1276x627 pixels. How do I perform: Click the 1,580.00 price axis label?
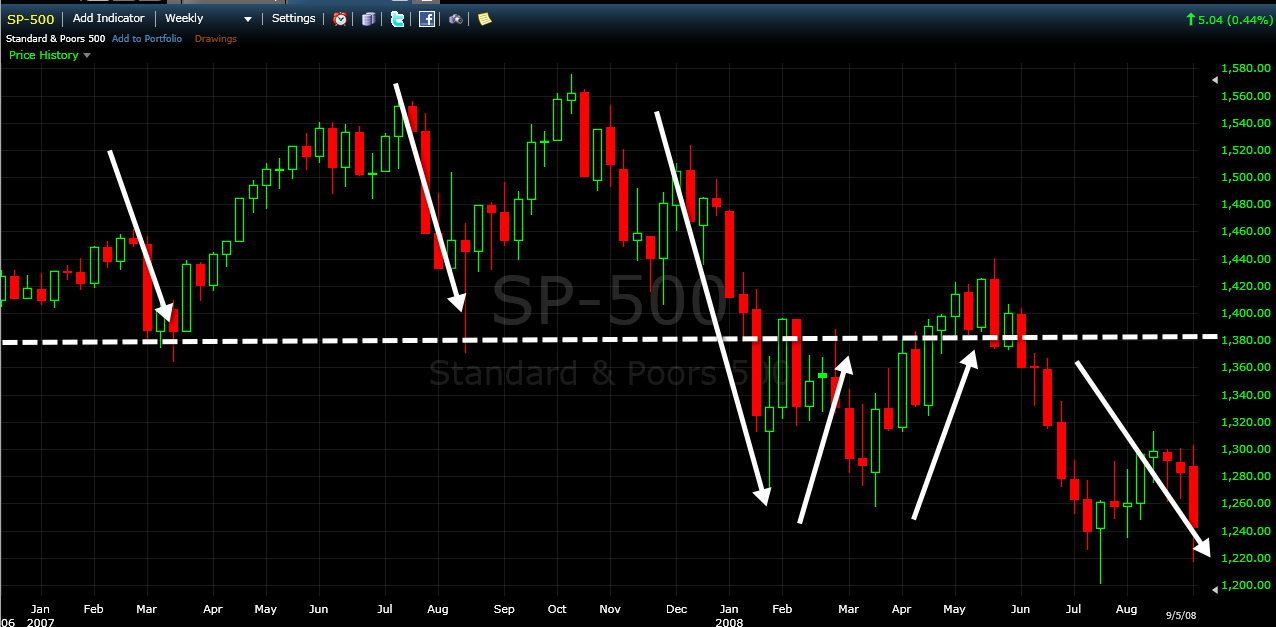click(x=1244, y=69)
